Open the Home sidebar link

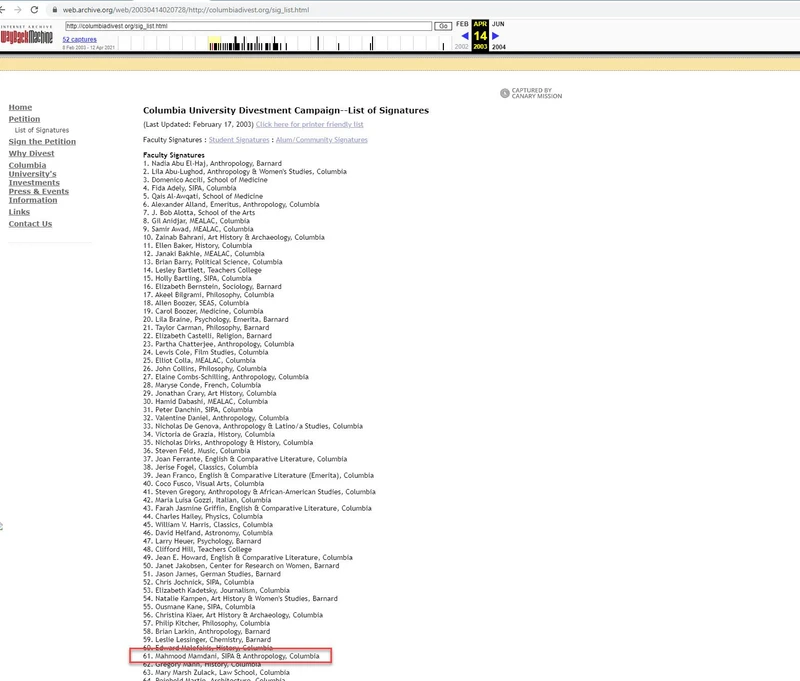(20, 107)
